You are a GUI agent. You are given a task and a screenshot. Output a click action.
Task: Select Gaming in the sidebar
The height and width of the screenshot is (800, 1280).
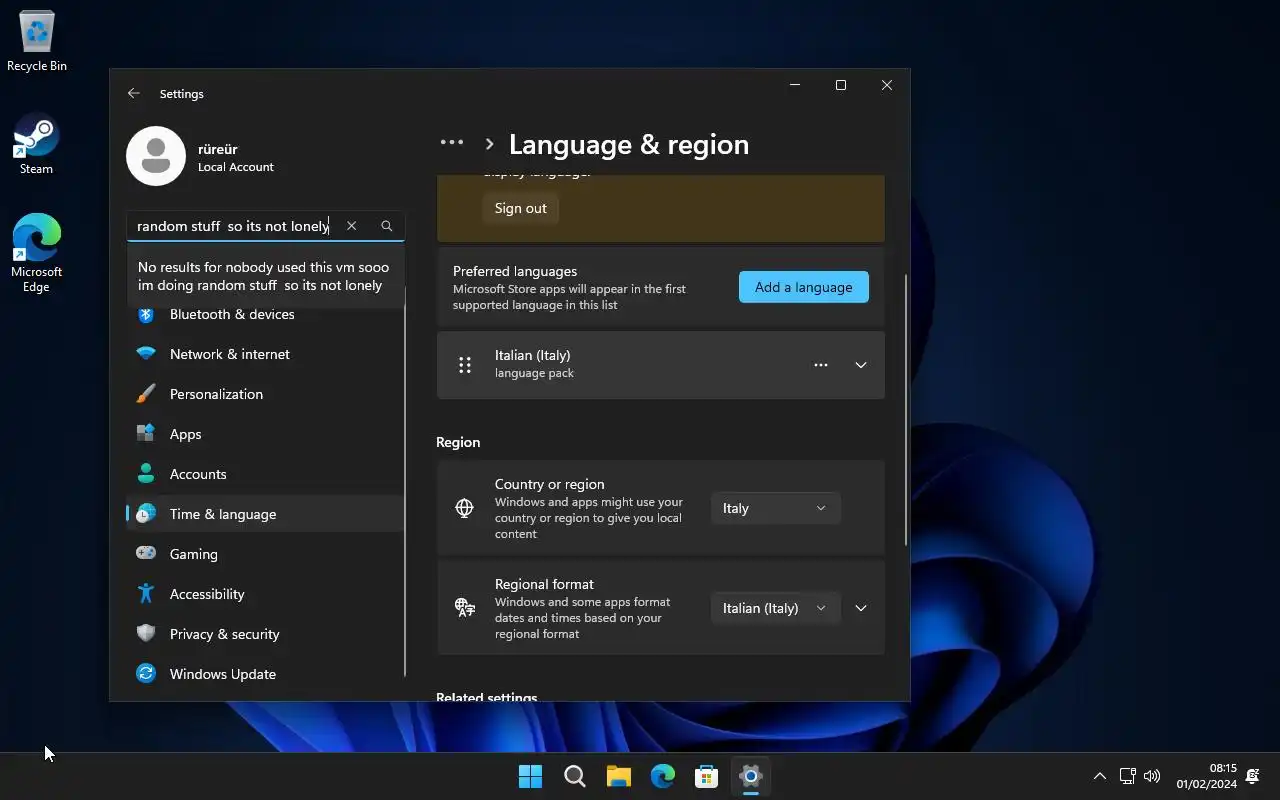coord(265,554)
